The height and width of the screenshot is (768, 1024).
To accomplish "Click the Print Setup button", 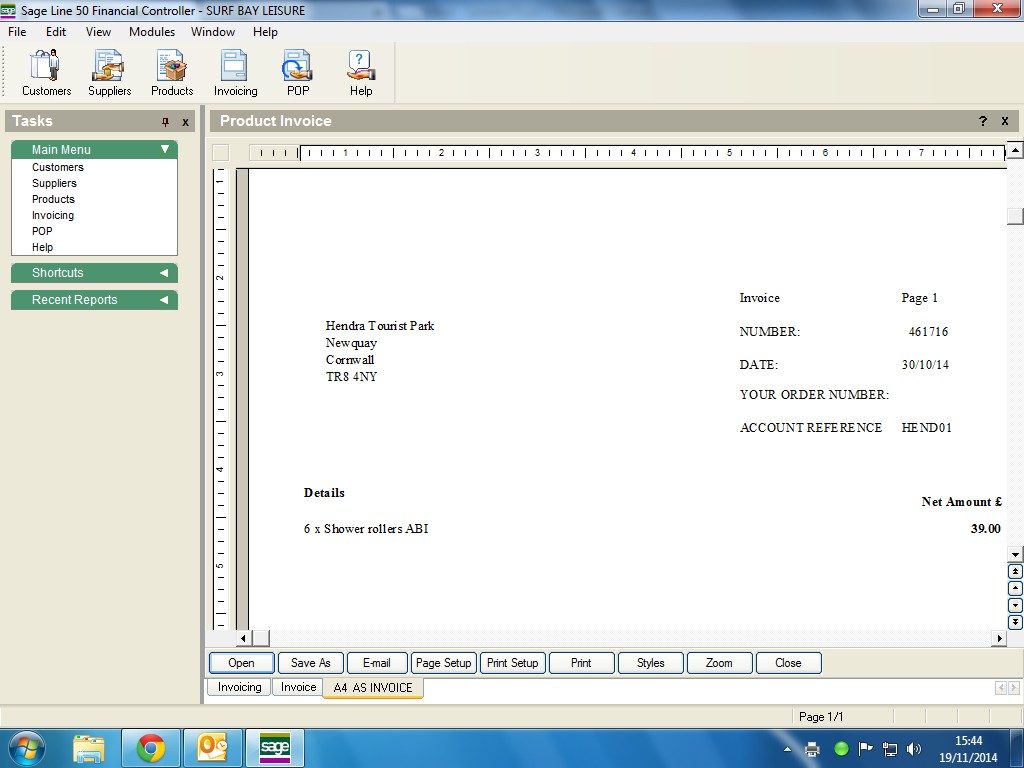I will pyautogui.click(x=513, y=663).
